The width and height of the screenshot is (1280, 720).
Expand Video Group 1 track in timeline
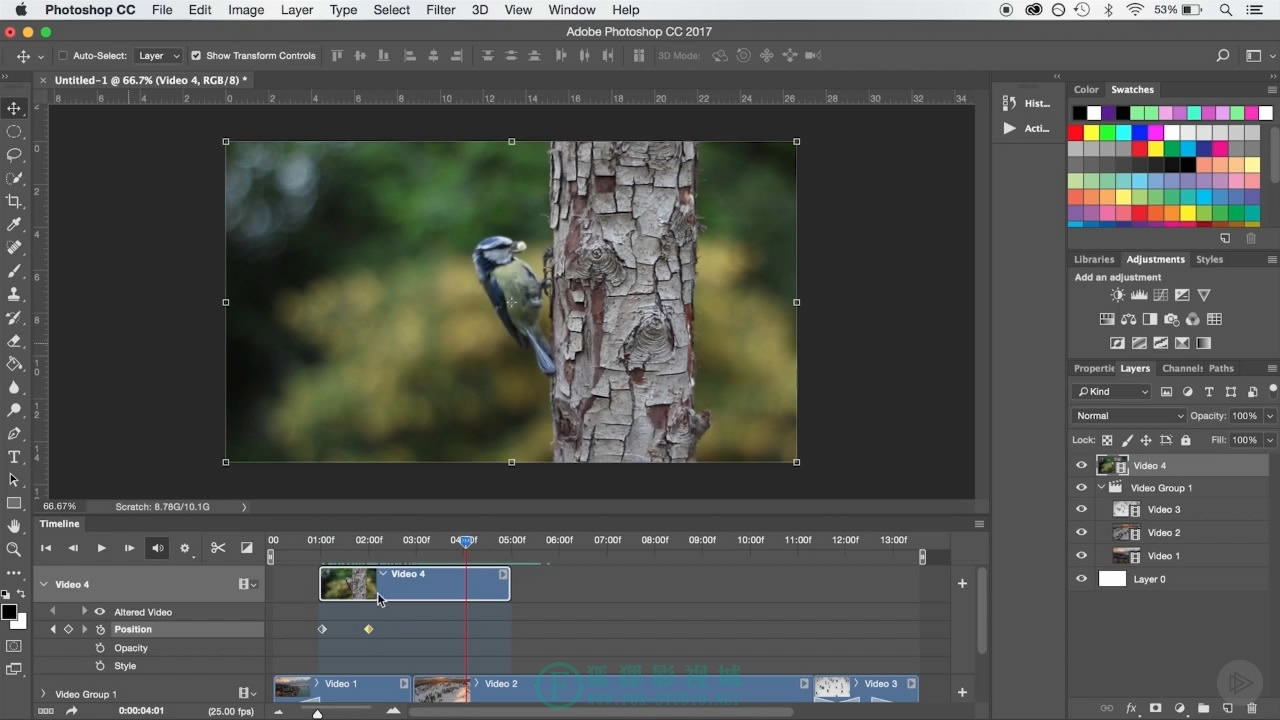tap(43, 694)
